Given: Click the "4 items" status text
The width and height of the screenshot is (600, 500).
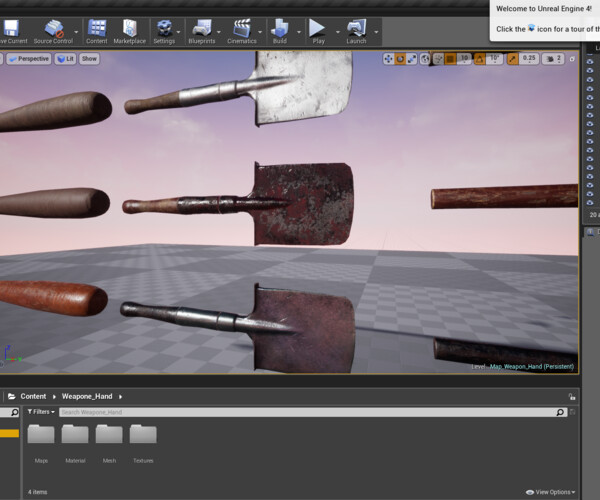Looking at the screenshot, I should tap(38, 492).
